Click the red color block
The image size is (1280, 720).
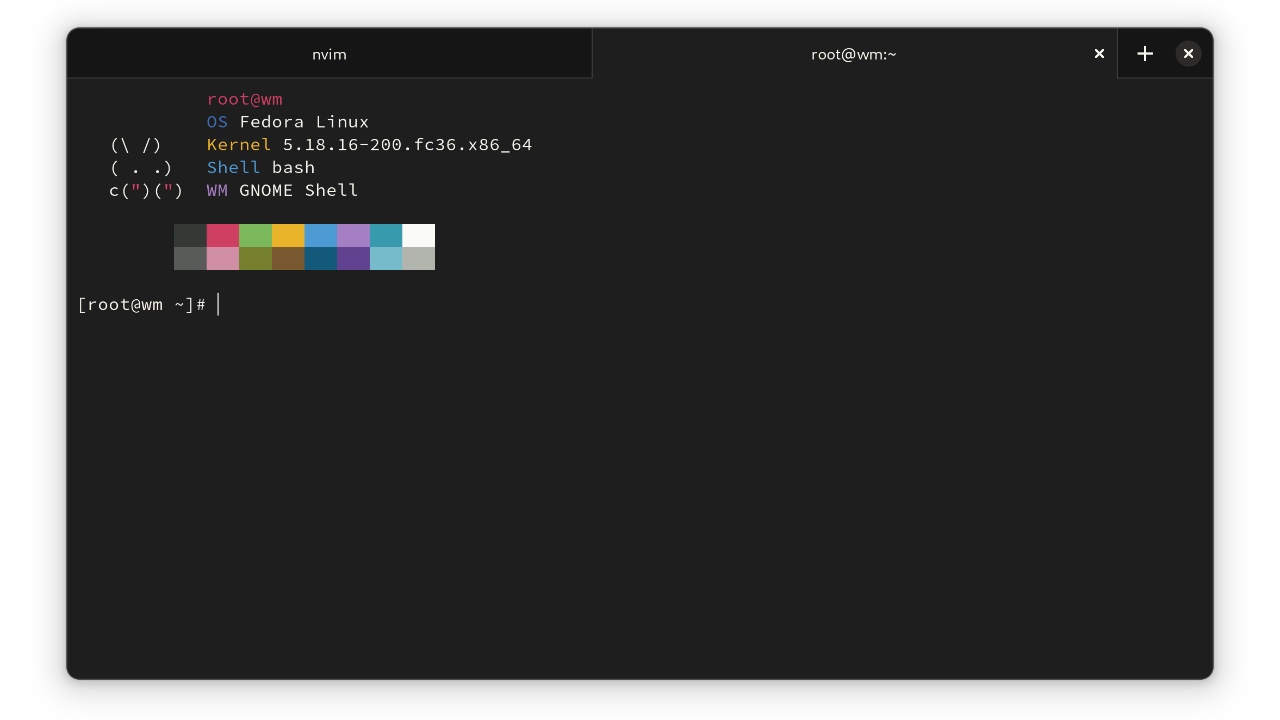(x=223, y=235)
